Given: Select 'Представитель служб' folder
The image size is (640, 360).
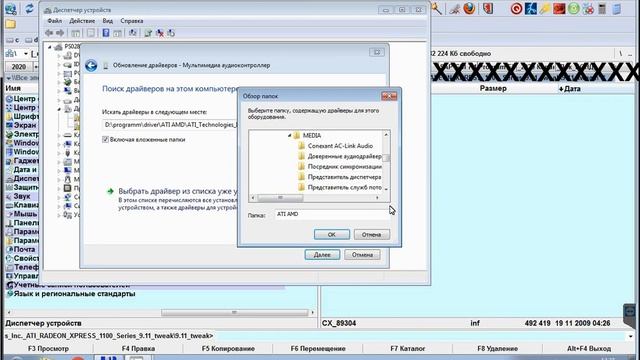Looking at the screenshot, I should point(344,187).
